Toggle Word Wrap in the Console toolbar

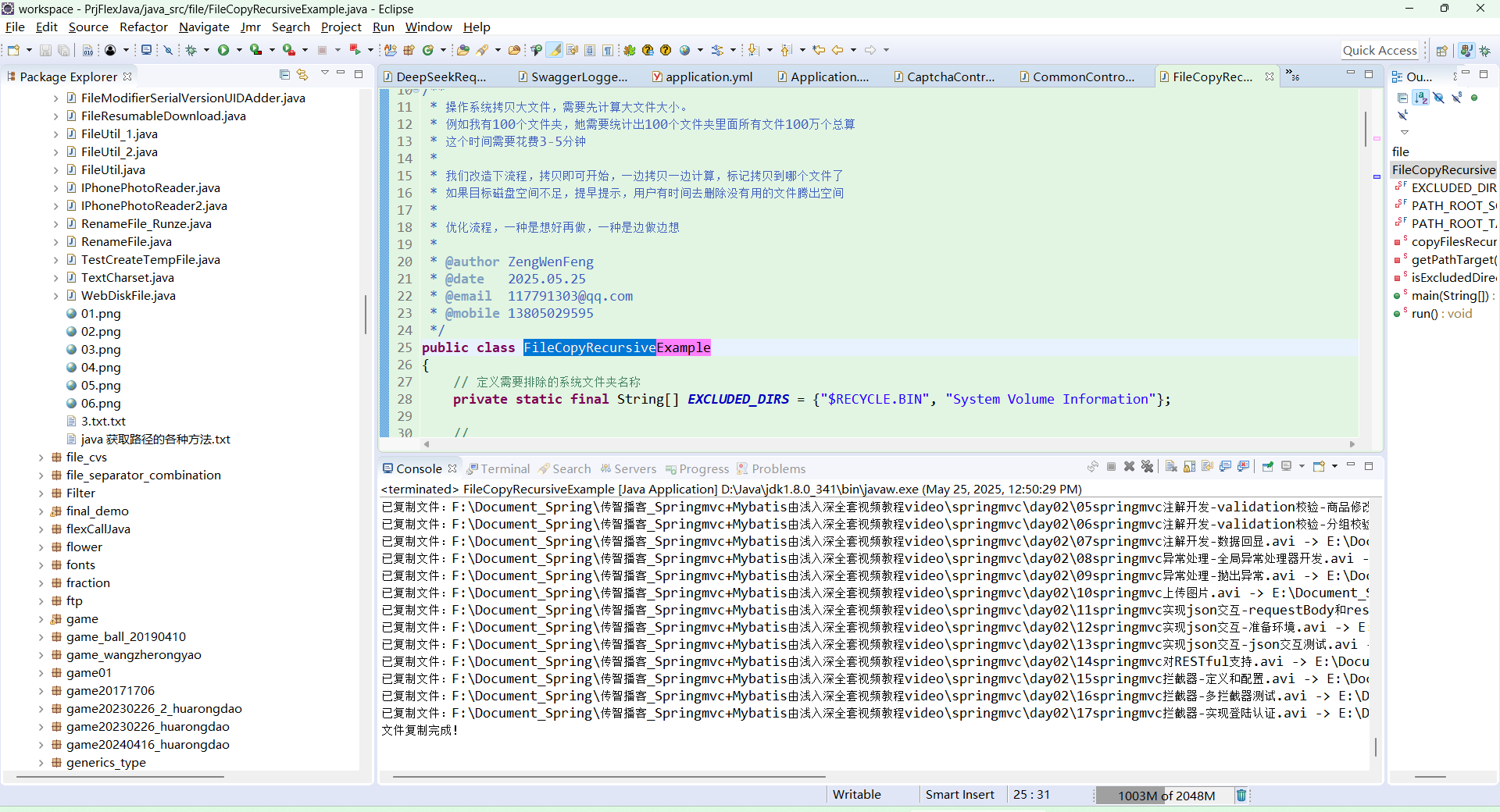tap(1207, 467)
